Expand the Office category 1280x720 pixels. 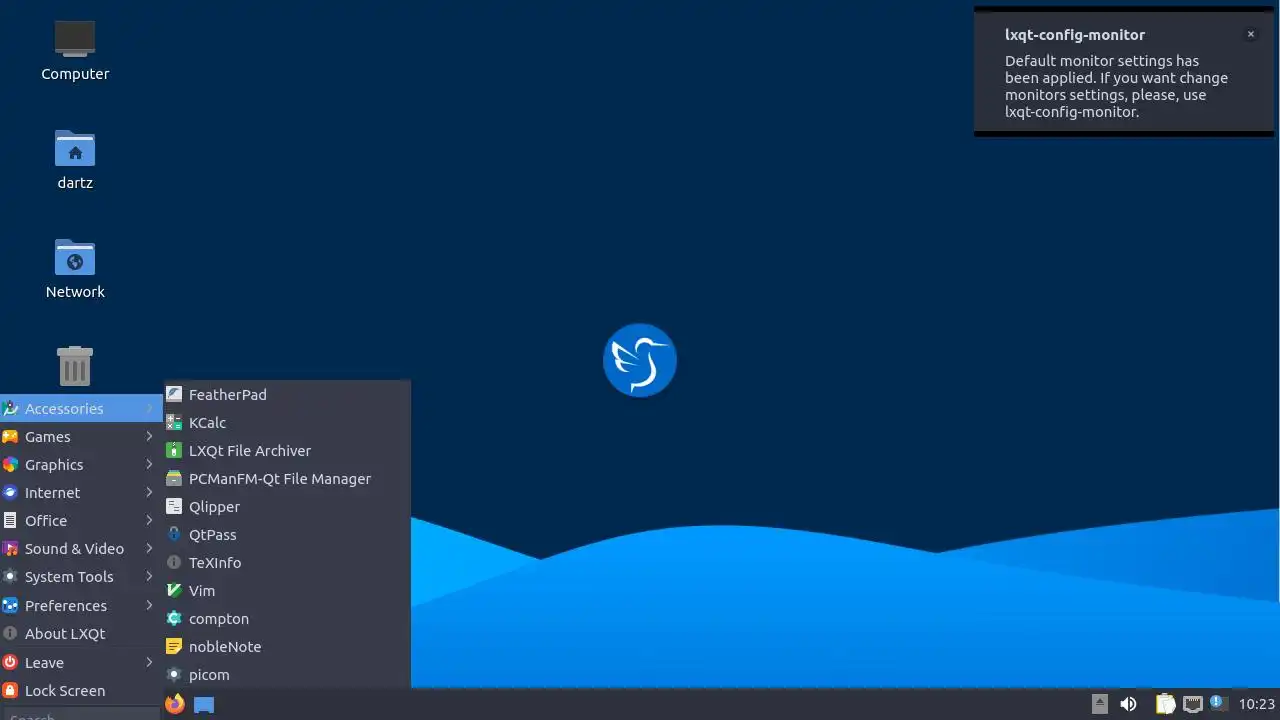click(80, 520)
